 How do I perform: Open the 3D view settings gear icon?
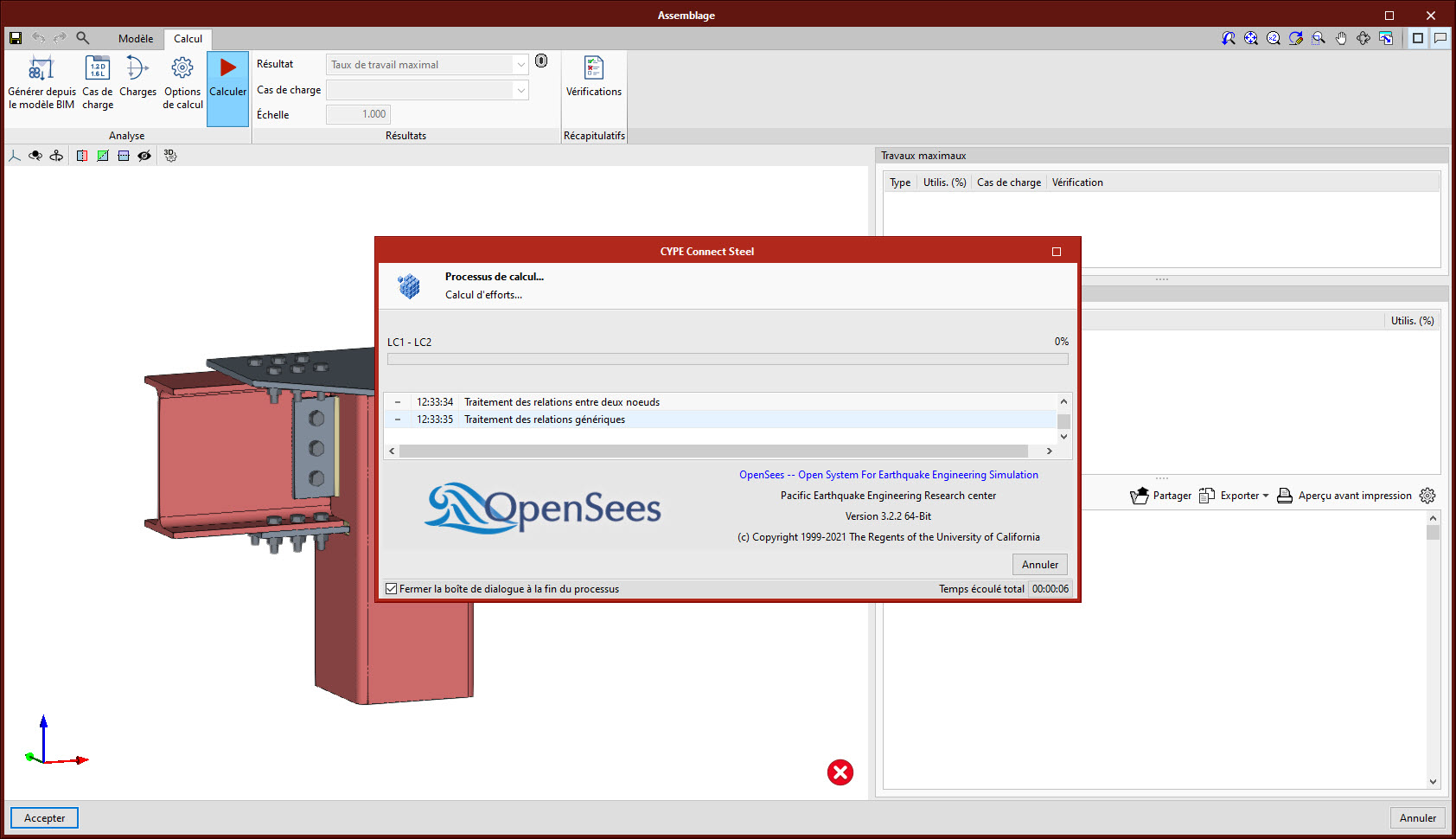pos(170,156)
